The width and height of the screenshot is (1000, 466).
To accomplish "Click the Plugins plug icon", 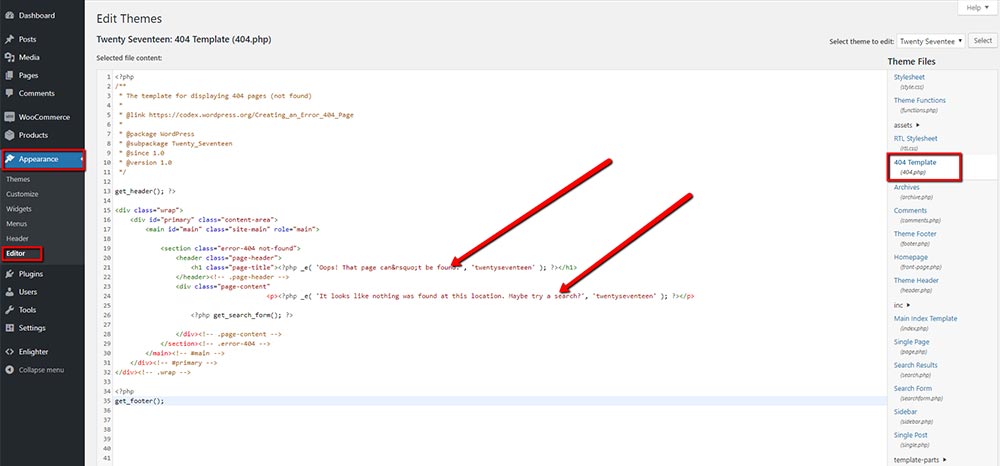I will pos(10,274).
